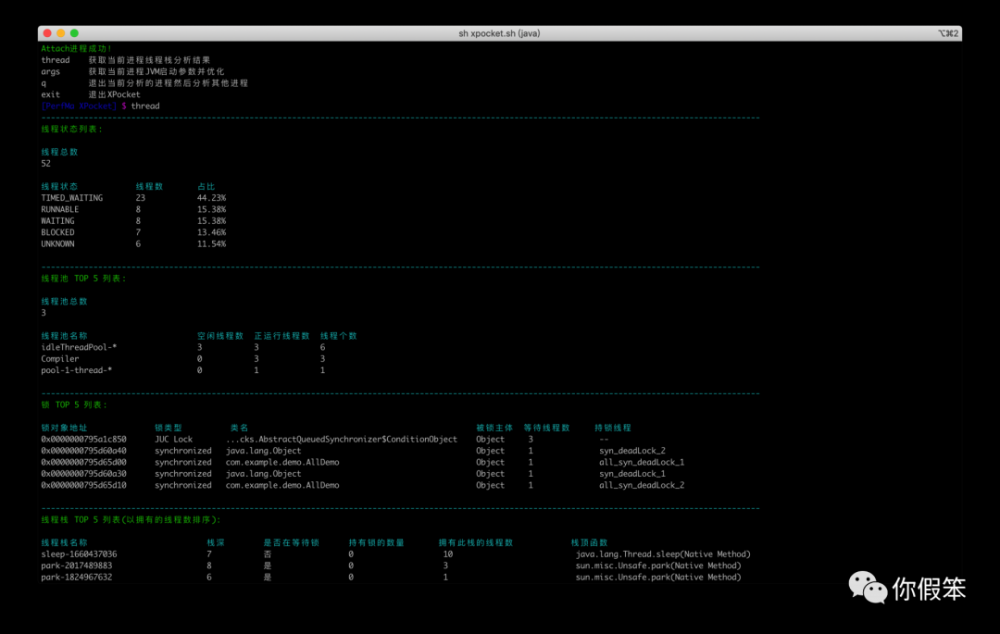Select Compiler in the thread pool list
This screenshot has height=634, width=1000.
[x=59, y=359]
